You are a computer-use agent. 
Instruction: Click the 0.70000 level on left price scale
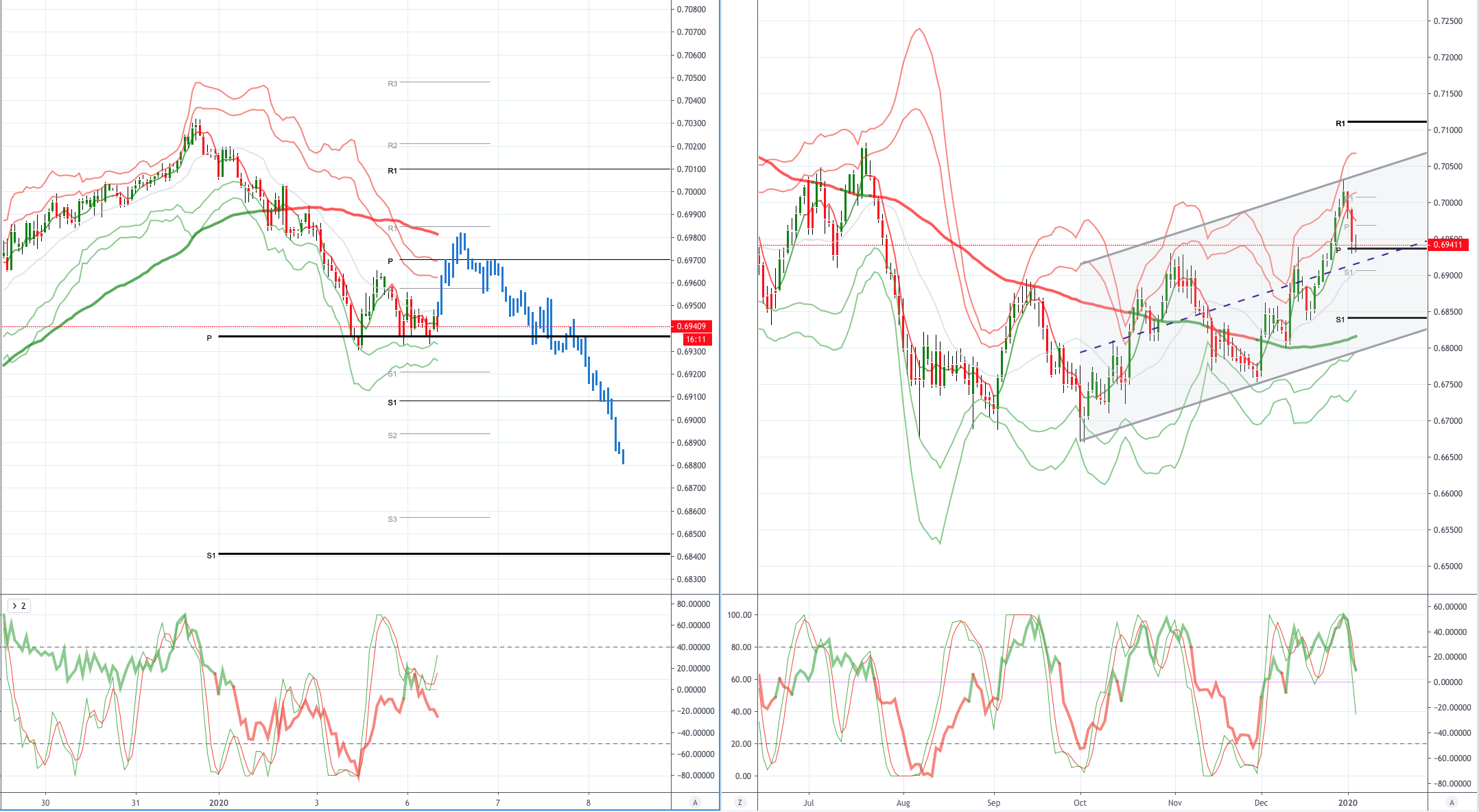click(691, 192)
